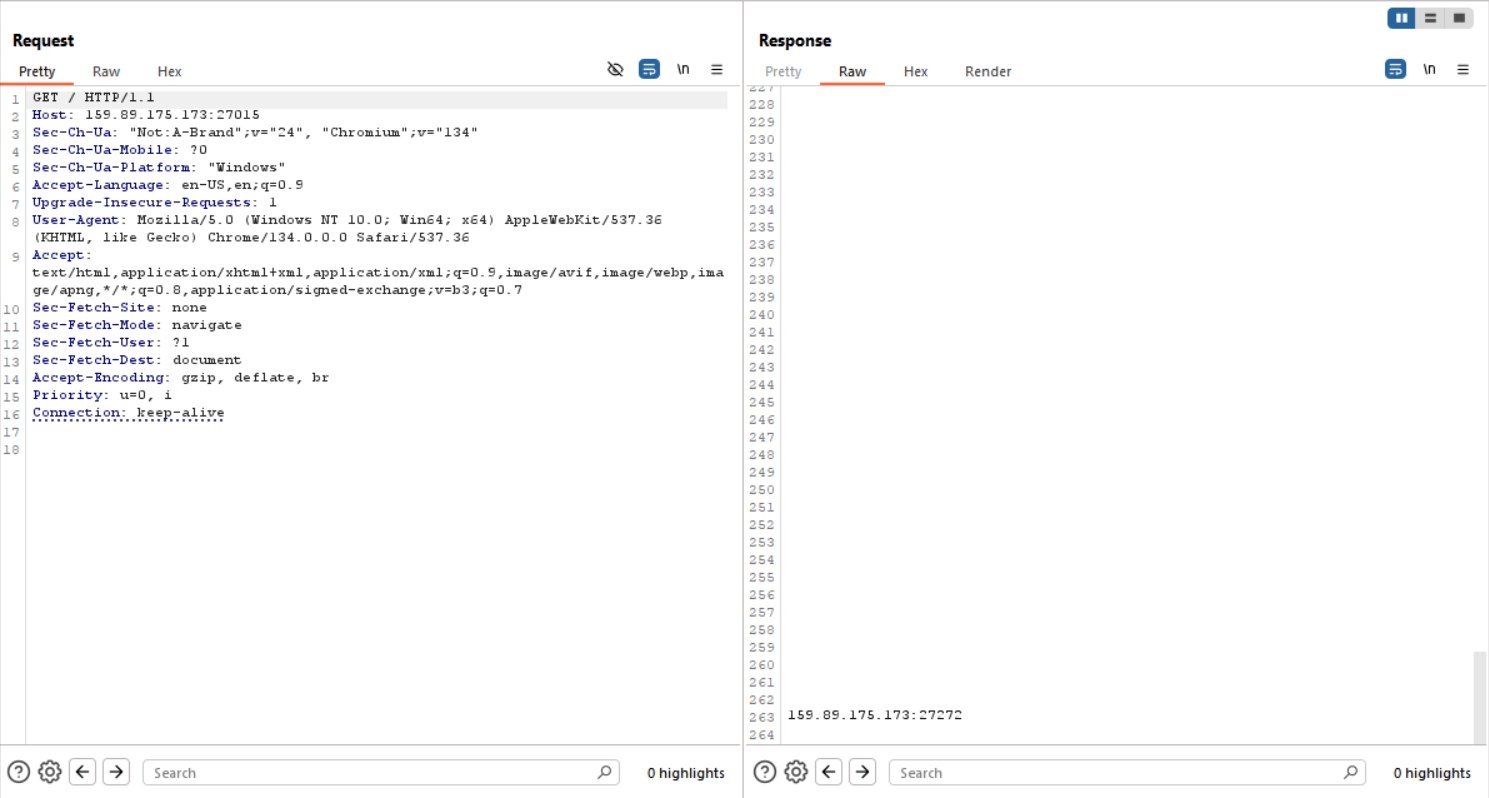Click the Priority header line
This screenshot has height=798, width=1489.
coord(102,395)
